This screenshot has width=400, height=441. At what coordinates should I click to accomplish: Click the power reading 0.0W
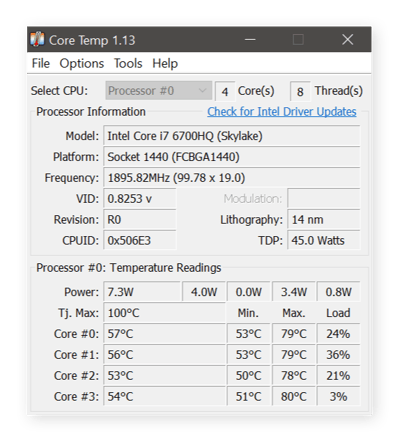(x=249, y=292)
